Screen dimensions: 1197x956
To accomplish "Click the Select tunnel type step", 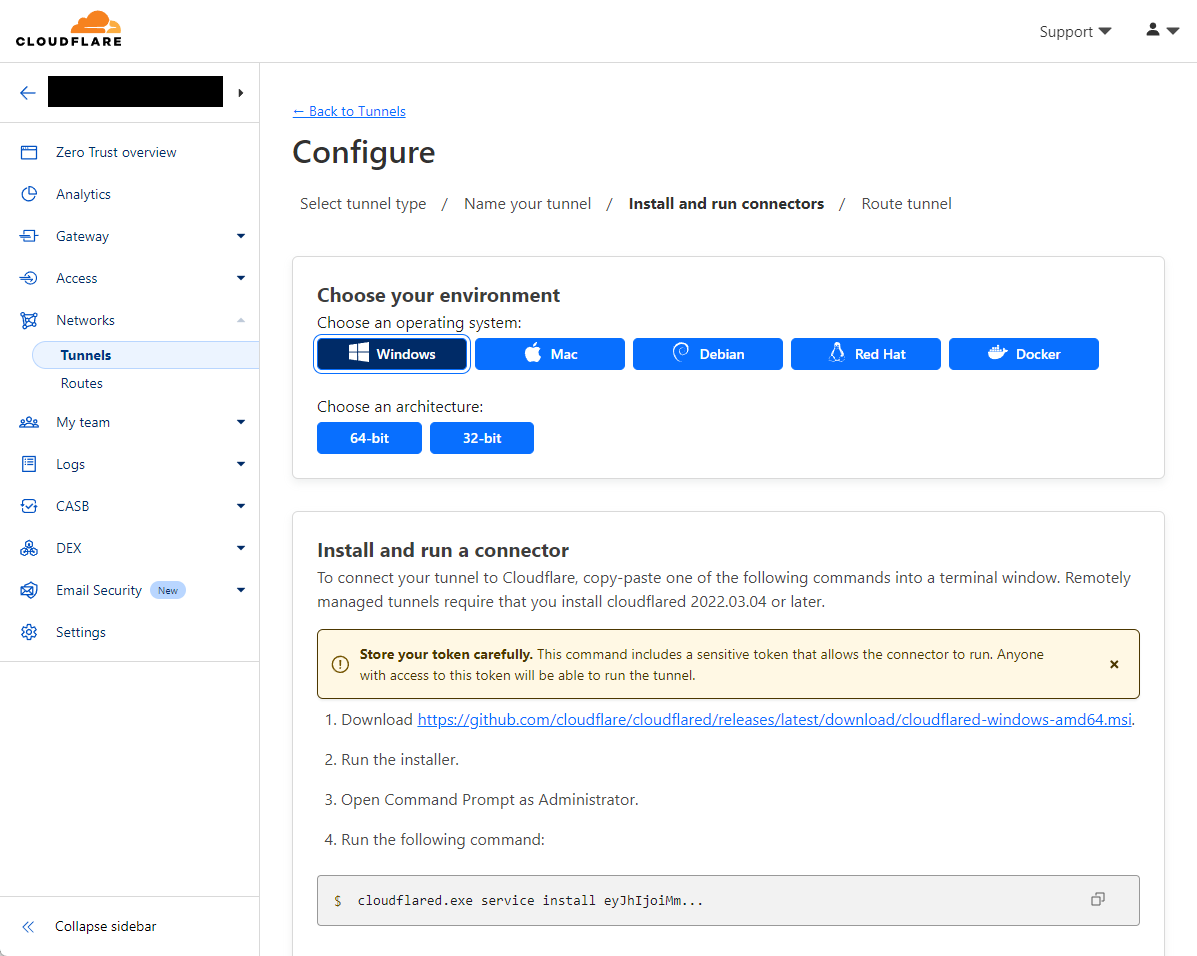I will [363, 204].
